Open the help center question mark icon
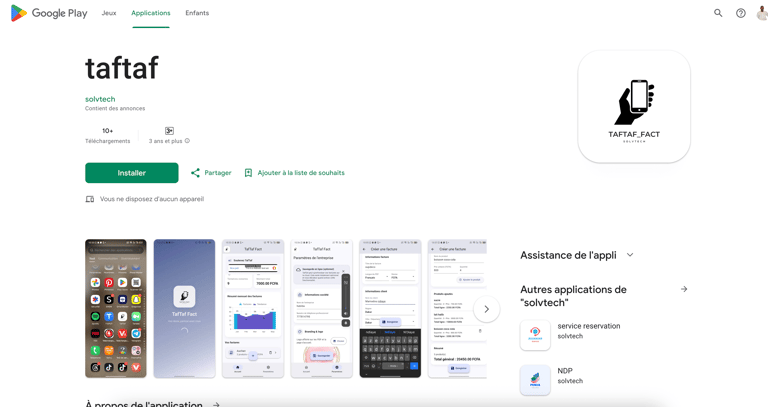This screenshot has width=768, height=407. (x=741, y=13)
